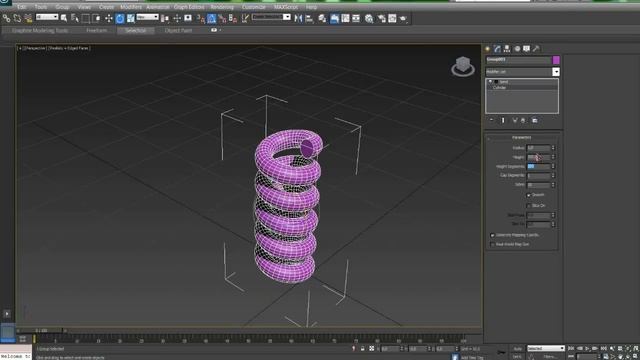This screenshot has width=640, height=360.
Task: Click Remove Modifier from stack icon
Action: (x=523, y=120)
